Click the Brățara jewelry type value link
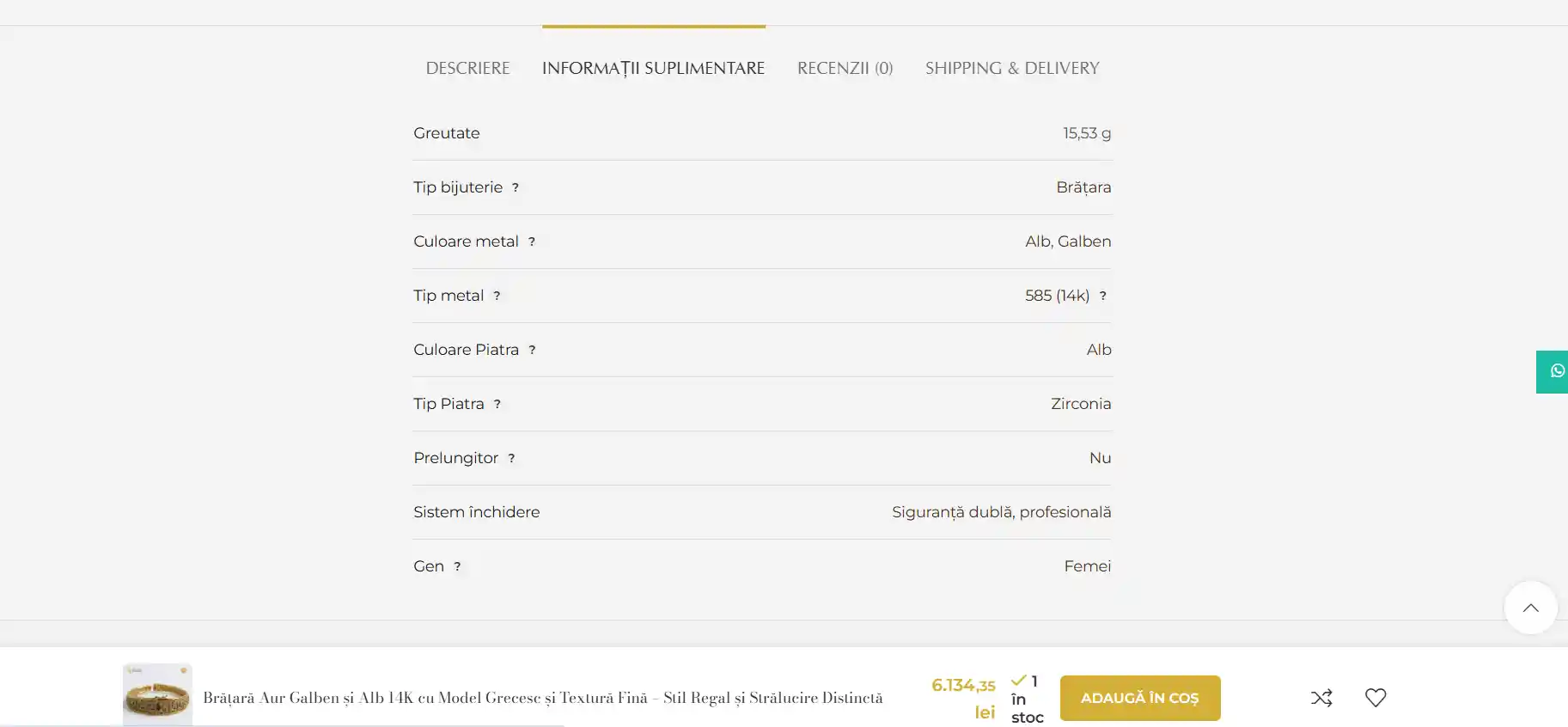 [x=1083, y=187]
